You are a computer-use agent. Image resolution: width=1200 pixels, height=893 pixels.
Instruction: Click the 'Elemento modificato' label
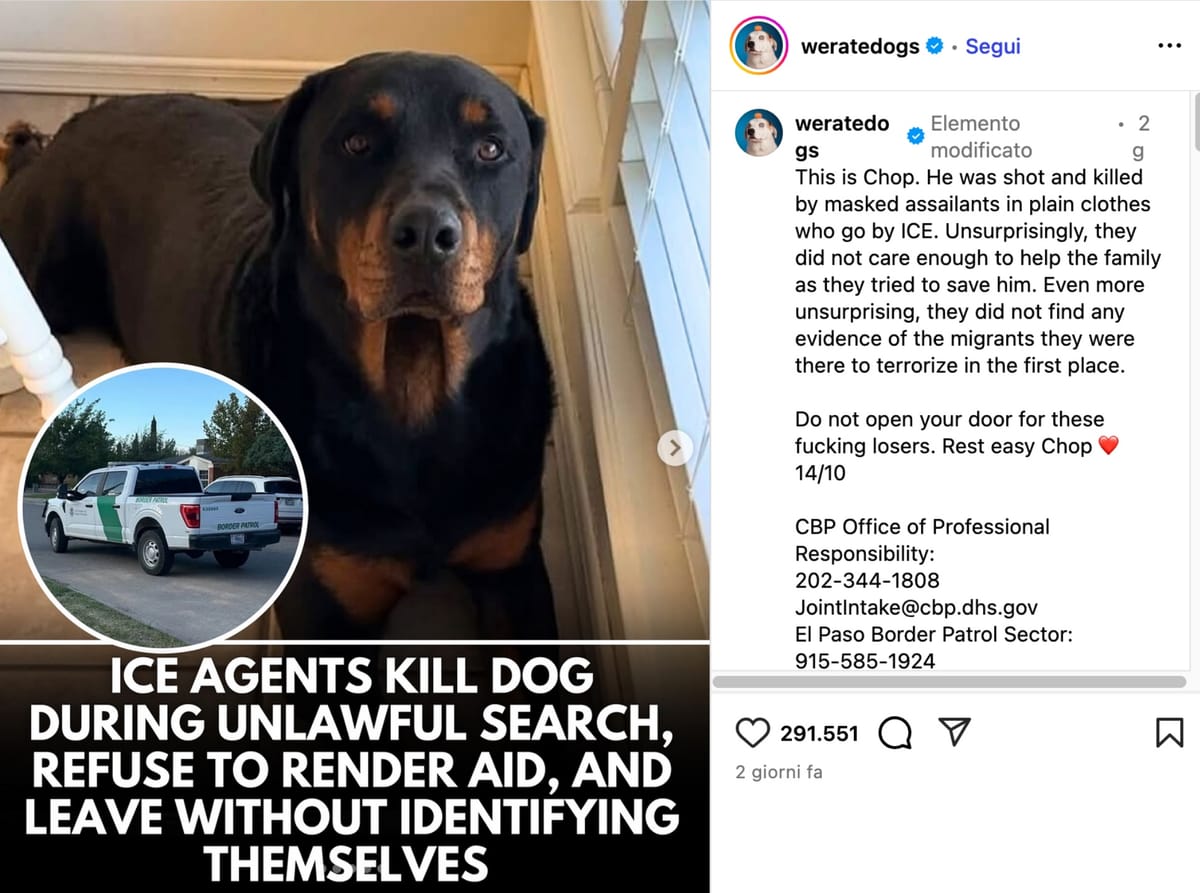(981, 137)
